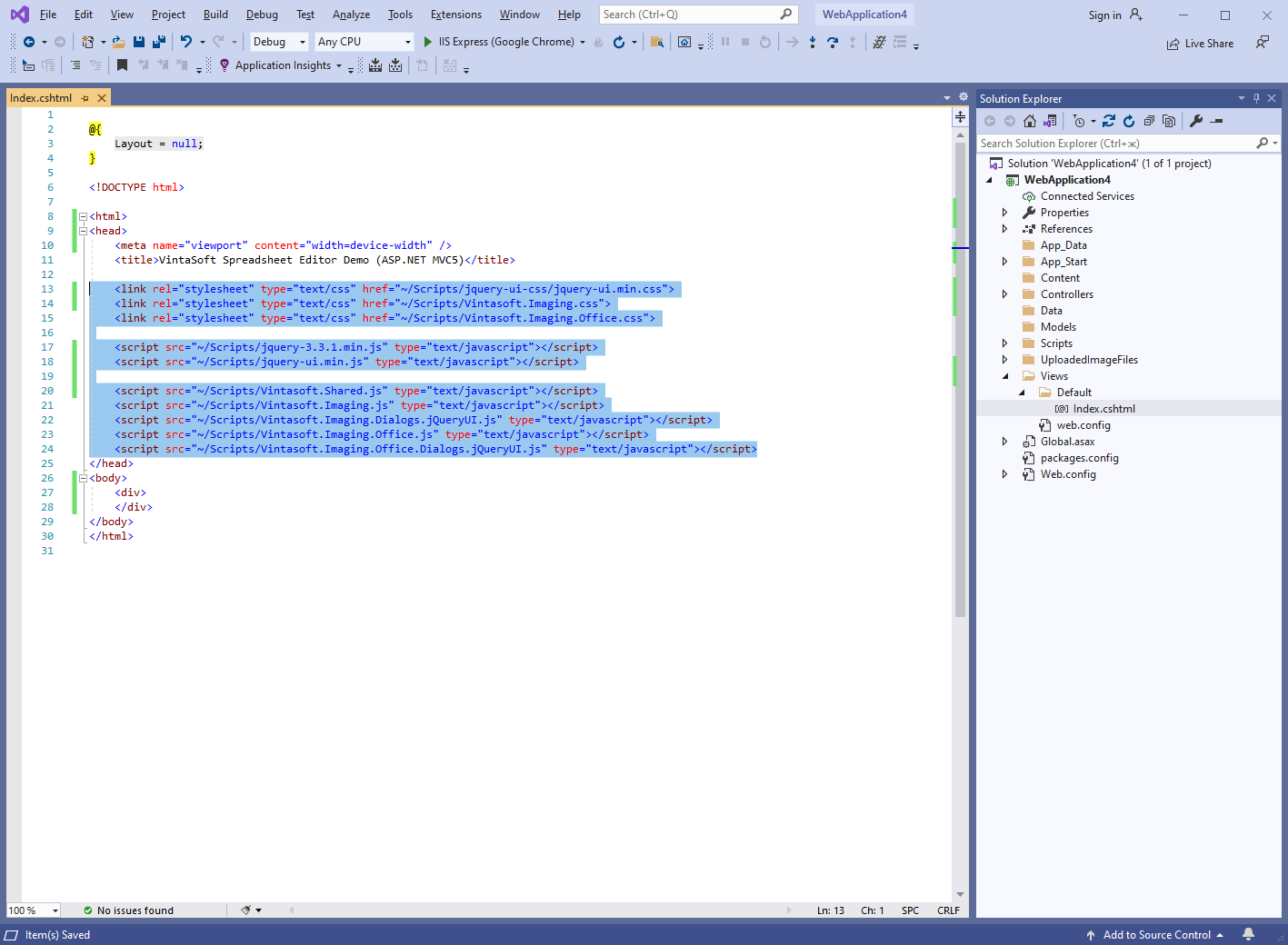Image resolution: width=1288 pixels, height=945 pixels.
Task: Toggle Show All Files in Solution Explorer
Action: click(x=1169, y=121)
